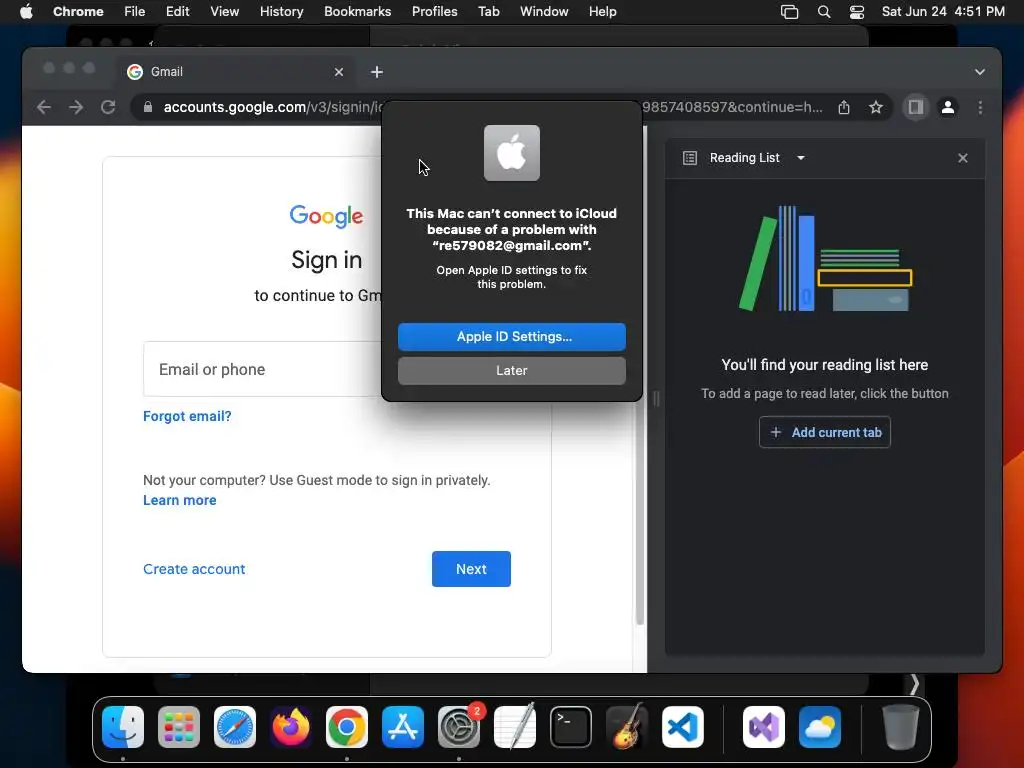The image size is (1024, 768).
Task: Open Apple ID Settings from the dialog
Action: (x=511, y=337)
